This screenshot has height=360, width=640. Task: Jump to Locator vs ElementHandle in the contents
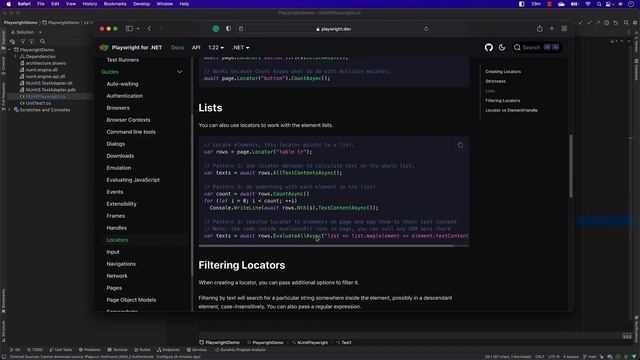[x=511, y=110]
